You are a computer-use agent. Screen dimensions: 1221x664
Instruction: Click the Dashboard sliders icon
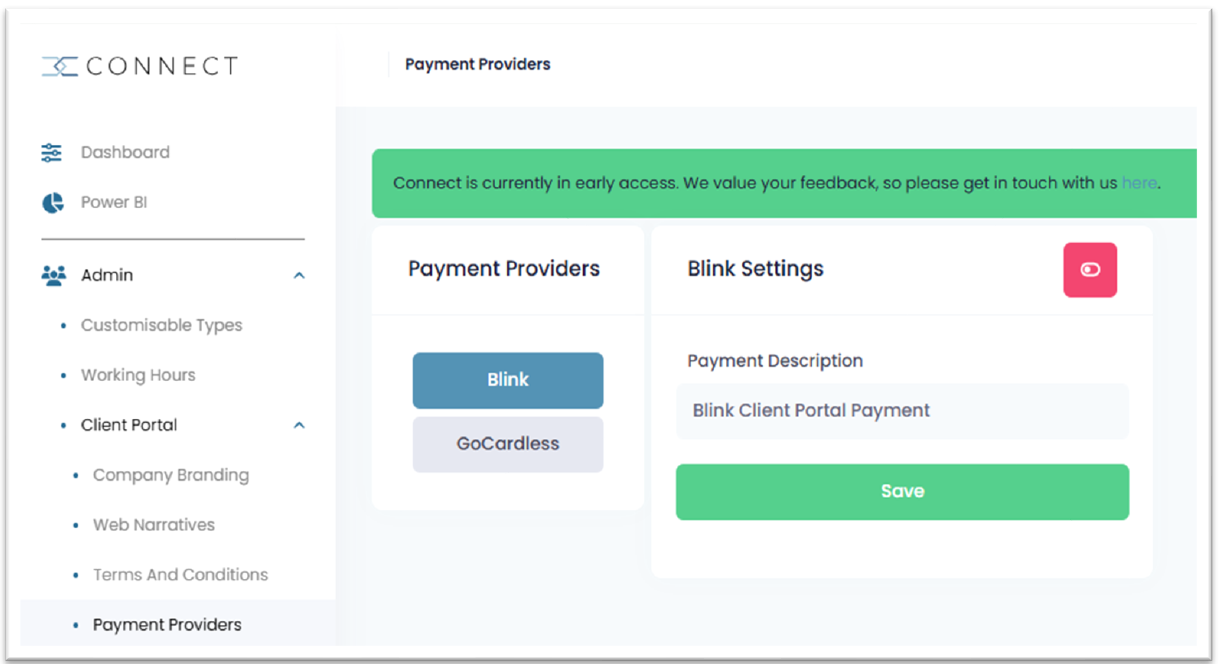(x=51, y=152)
